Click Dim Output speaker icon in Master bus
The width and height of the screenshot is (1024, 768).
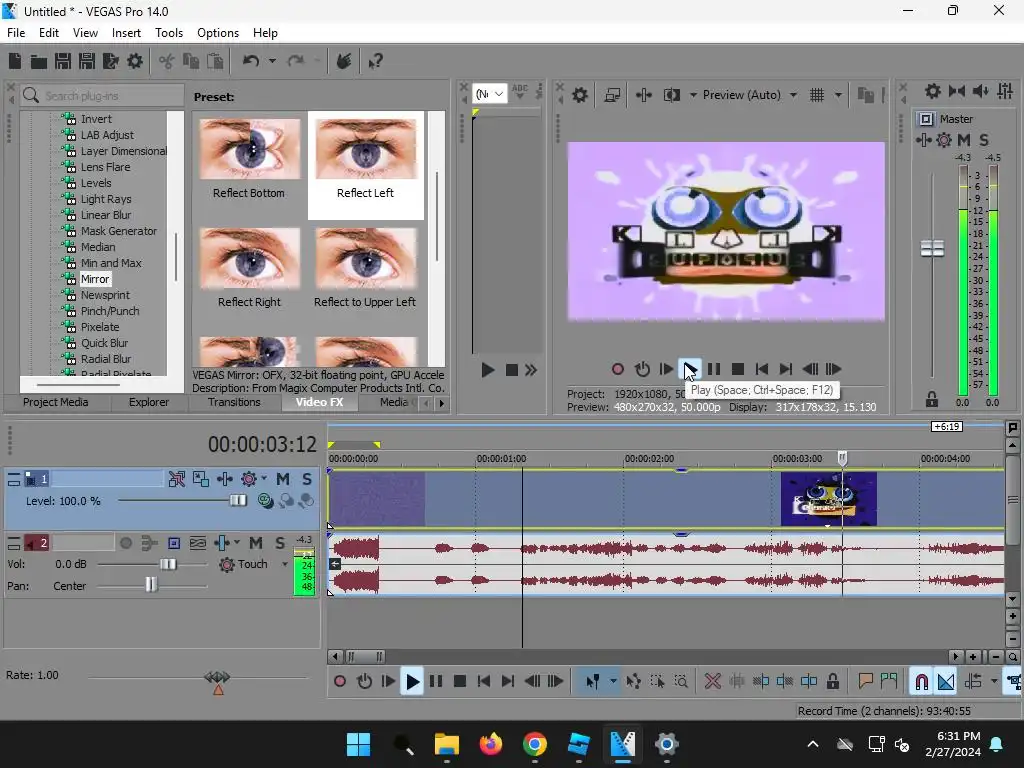coord(981,91)
